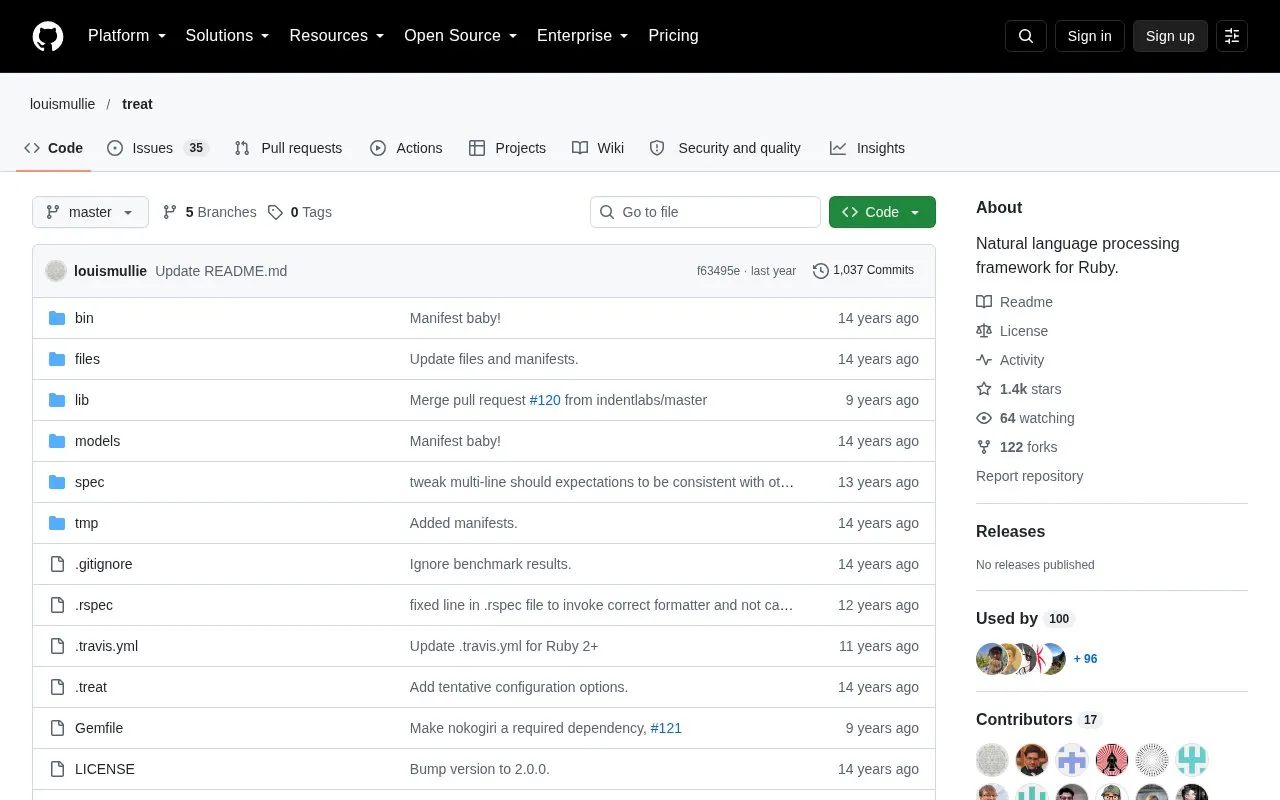Image resolution: width=1280 pixels, height=800 pixels.
Task: Open the louismullie owner link in breadcrumb
Action: pyautogui.click(x=63, y=104)
